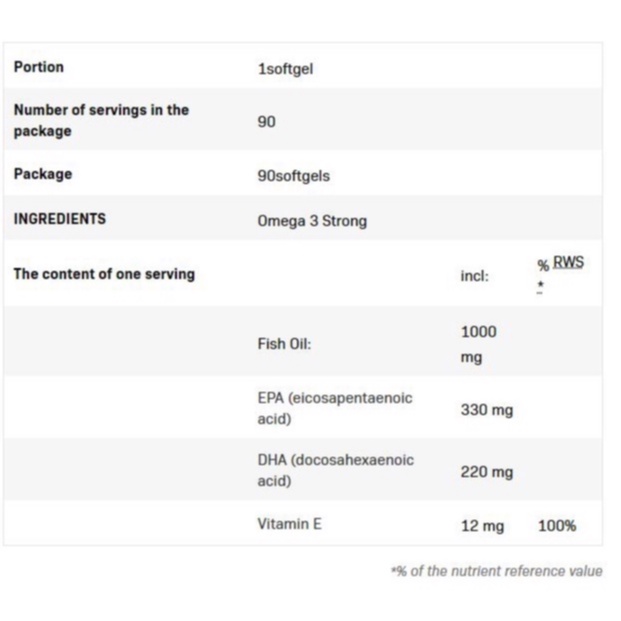Click the Portion row label
This screenshot has width=621, height=621.
pyautogui.click(x=38, y=67)
